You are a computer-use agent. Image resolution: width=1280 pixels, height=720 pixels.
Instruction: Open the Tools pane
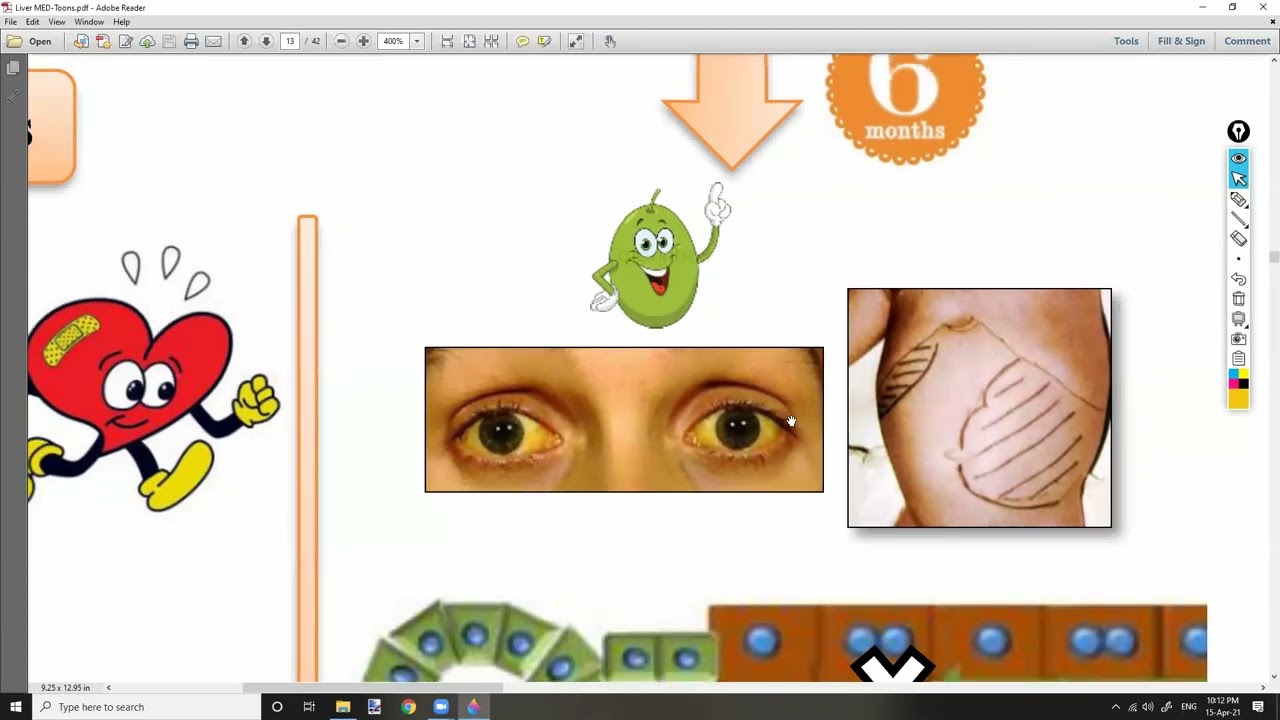click(1126, 41)
